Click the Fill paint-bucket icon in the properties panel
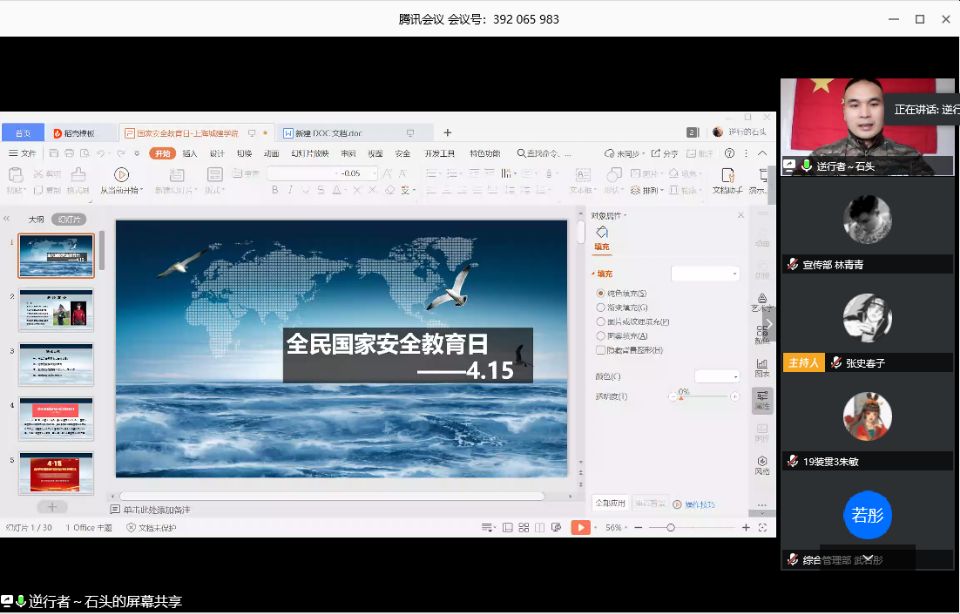Image resolution: width=960 pixels, height=614 pixels. click(x=602, y=232)
